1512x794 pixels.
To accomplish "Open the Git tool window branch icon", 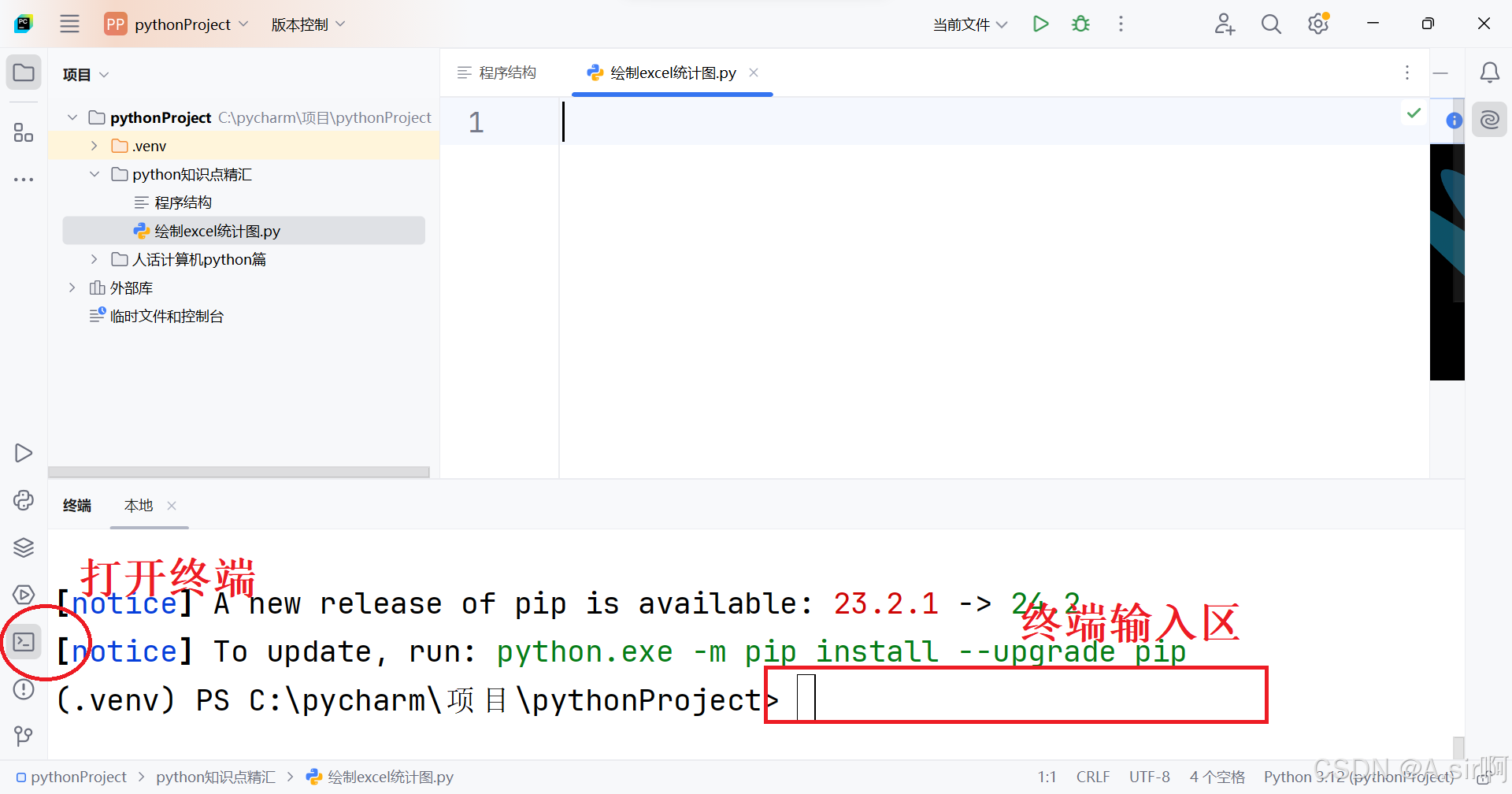I will (23, 736).
